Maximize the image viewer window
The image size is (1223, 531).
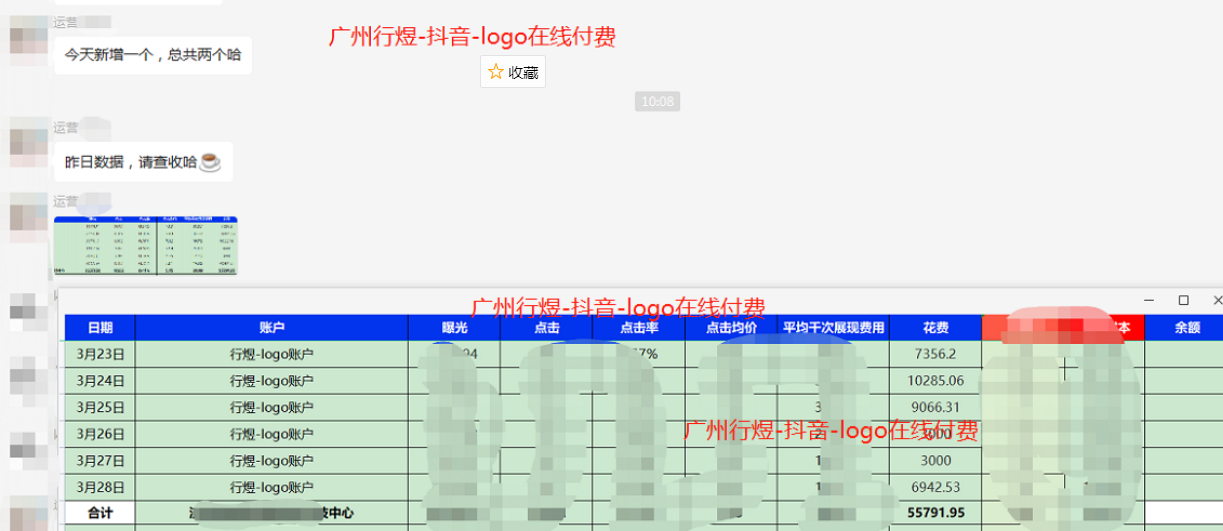pos(1184,300)
